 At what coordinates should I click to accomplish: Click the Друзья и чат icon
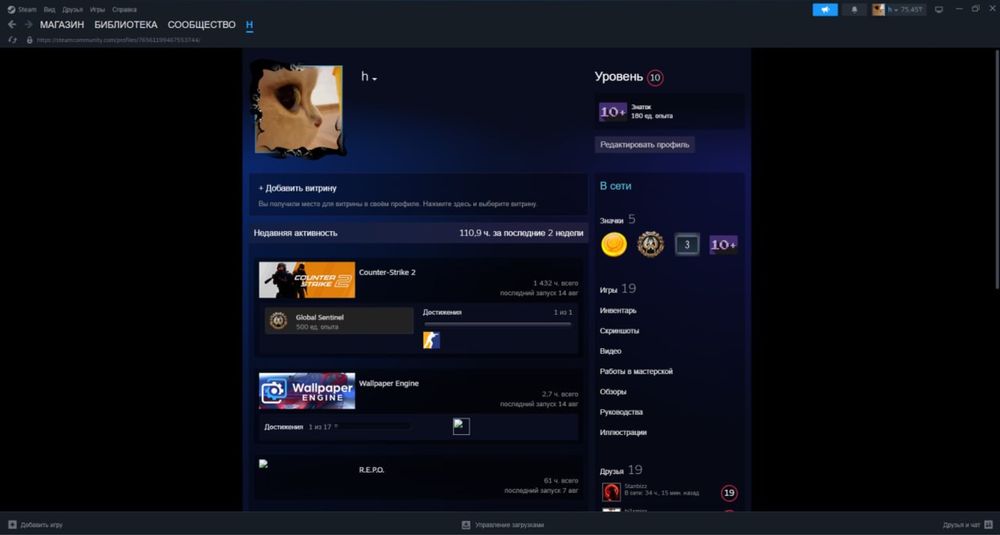(990, 525)
